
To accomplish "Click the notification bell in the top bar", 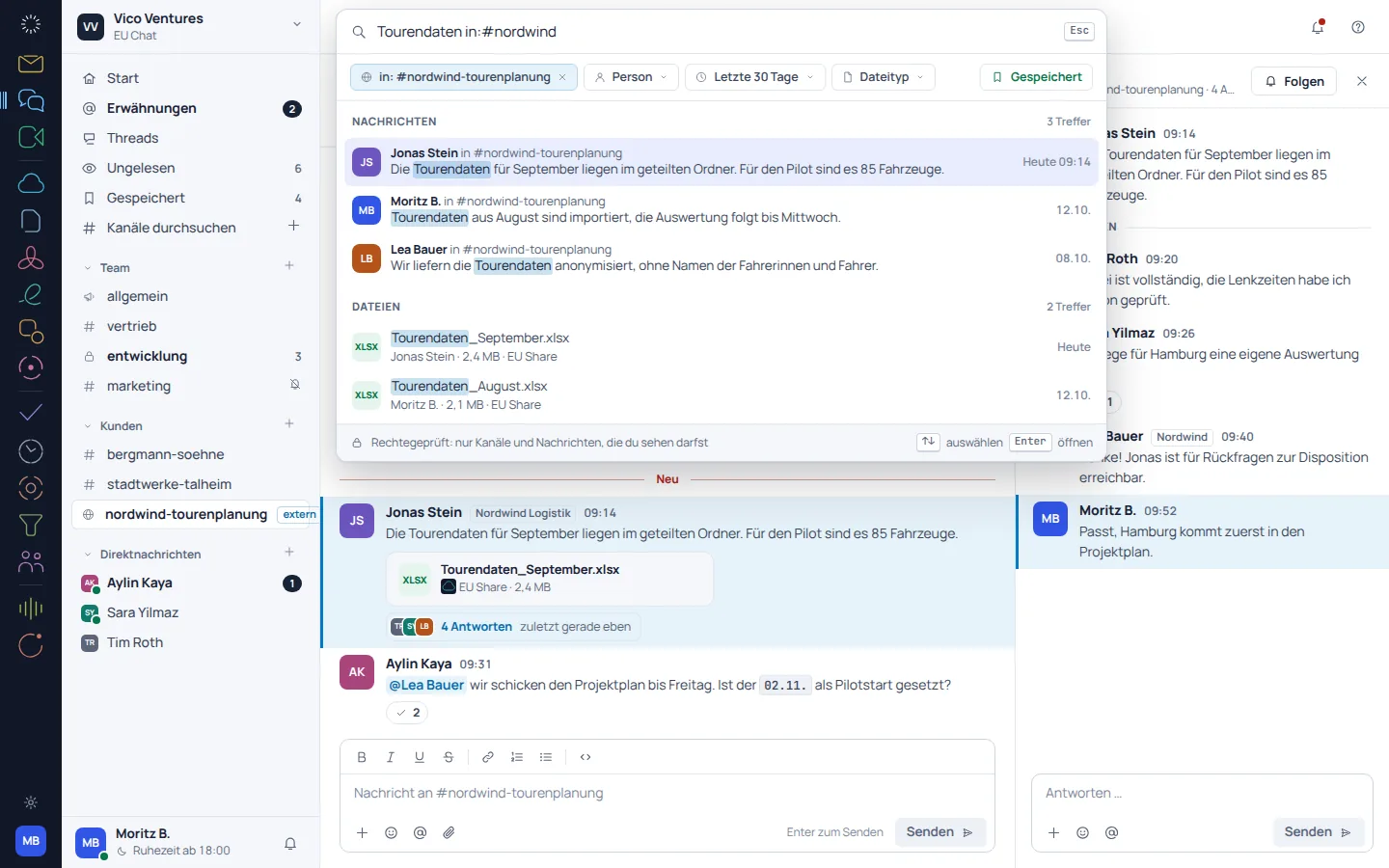I will click(1318, 27).
